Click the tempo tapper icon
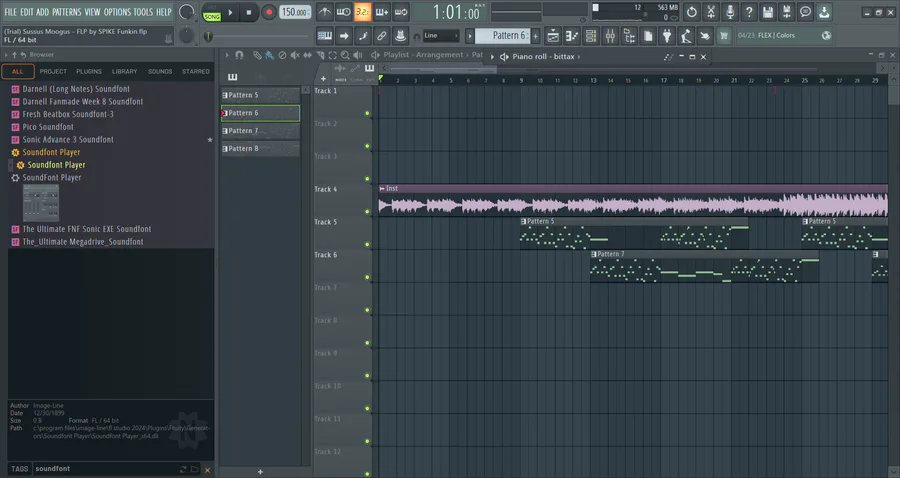The height and width of the screenshot is (478, 900). (x=686, y=36)
